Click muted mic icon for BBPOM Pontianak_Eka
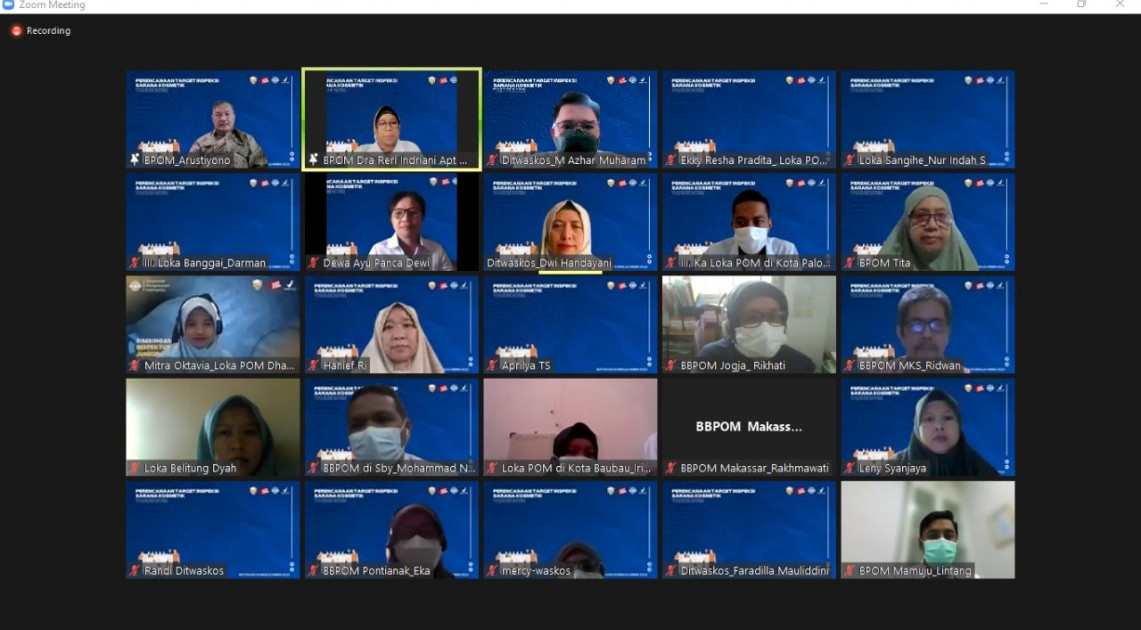Viewport: 1141px width, 630px height. [314, 571]
